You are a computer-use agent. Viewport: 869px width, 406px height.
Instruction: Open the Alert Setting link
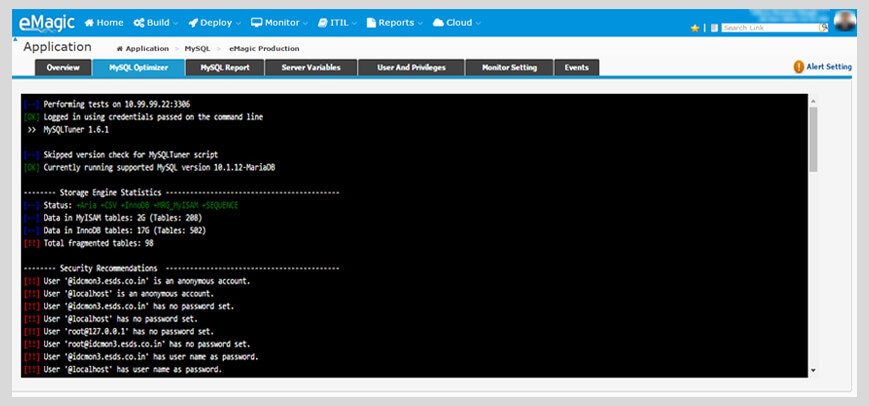829,67
